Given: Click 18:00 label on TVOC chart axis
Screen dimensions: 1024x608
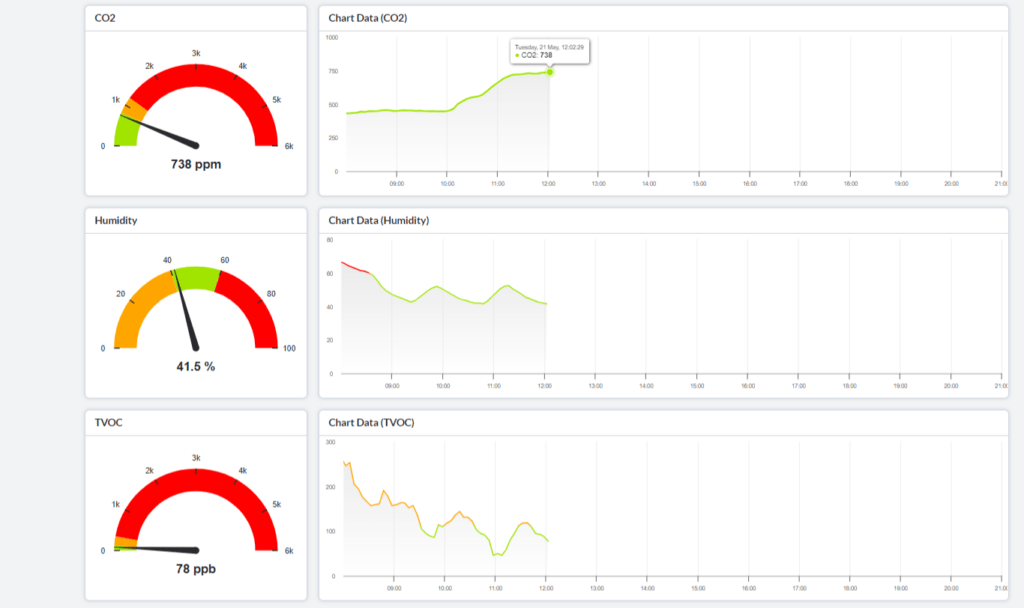Looking at the screenshot, I should pyautogui.click(x=849, y=588).
